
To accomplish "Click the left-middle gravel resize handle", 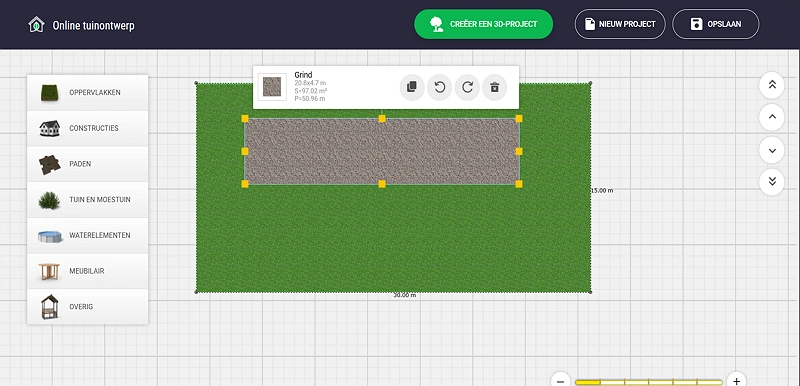I will (x=245, y=151).
